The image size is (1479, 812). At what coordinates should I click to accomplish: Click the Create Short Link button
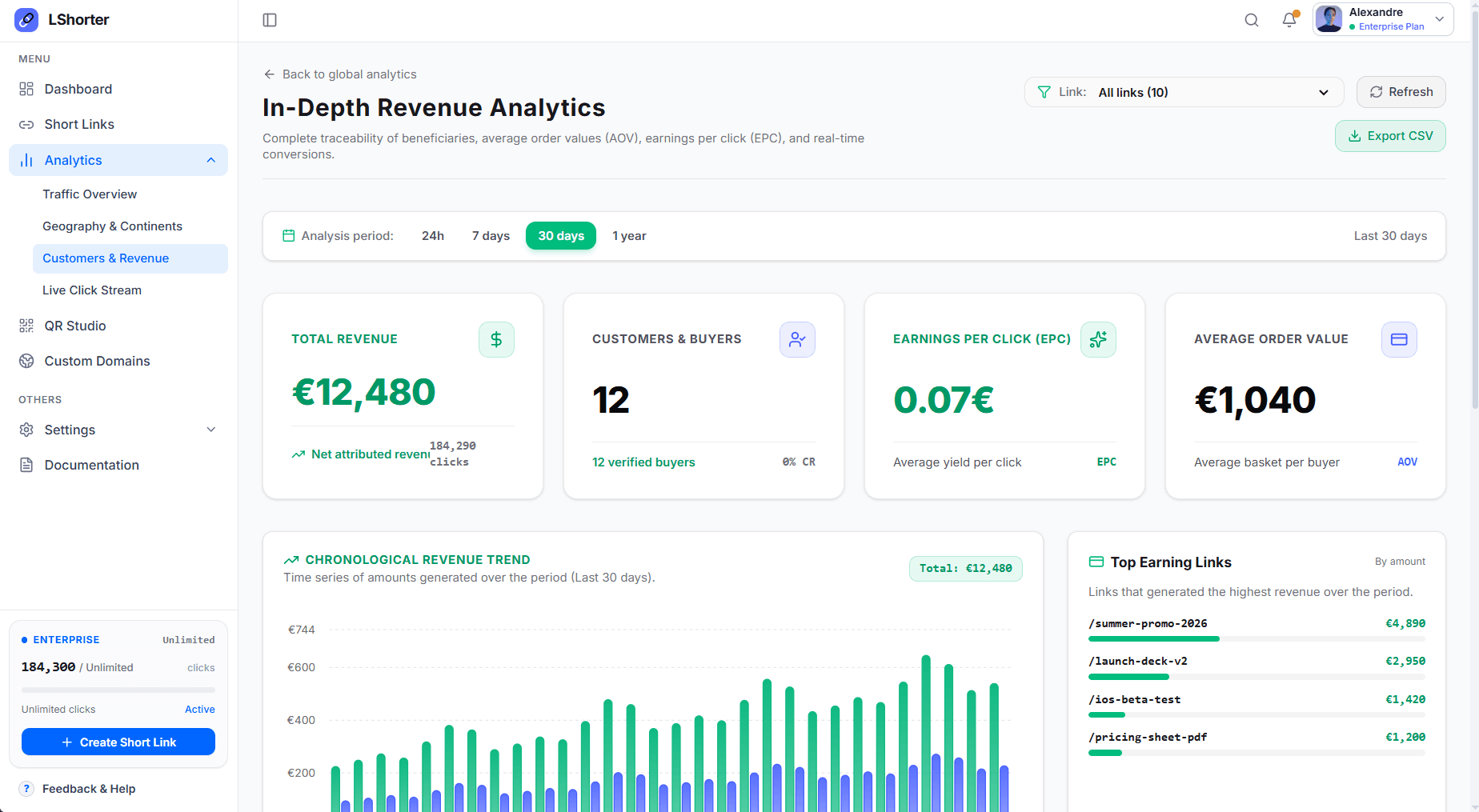[118, 742]
